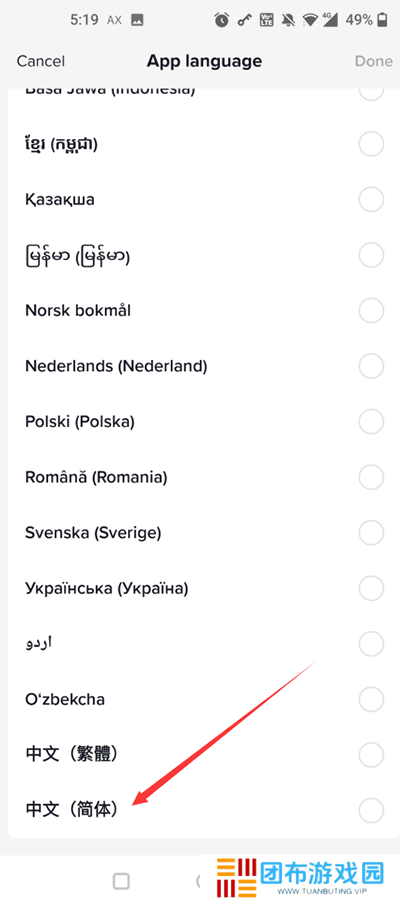This screenshot has width=400, height=904.
Task: Select the 中文（简体）radio button
Action: click(x=371, y=809)
